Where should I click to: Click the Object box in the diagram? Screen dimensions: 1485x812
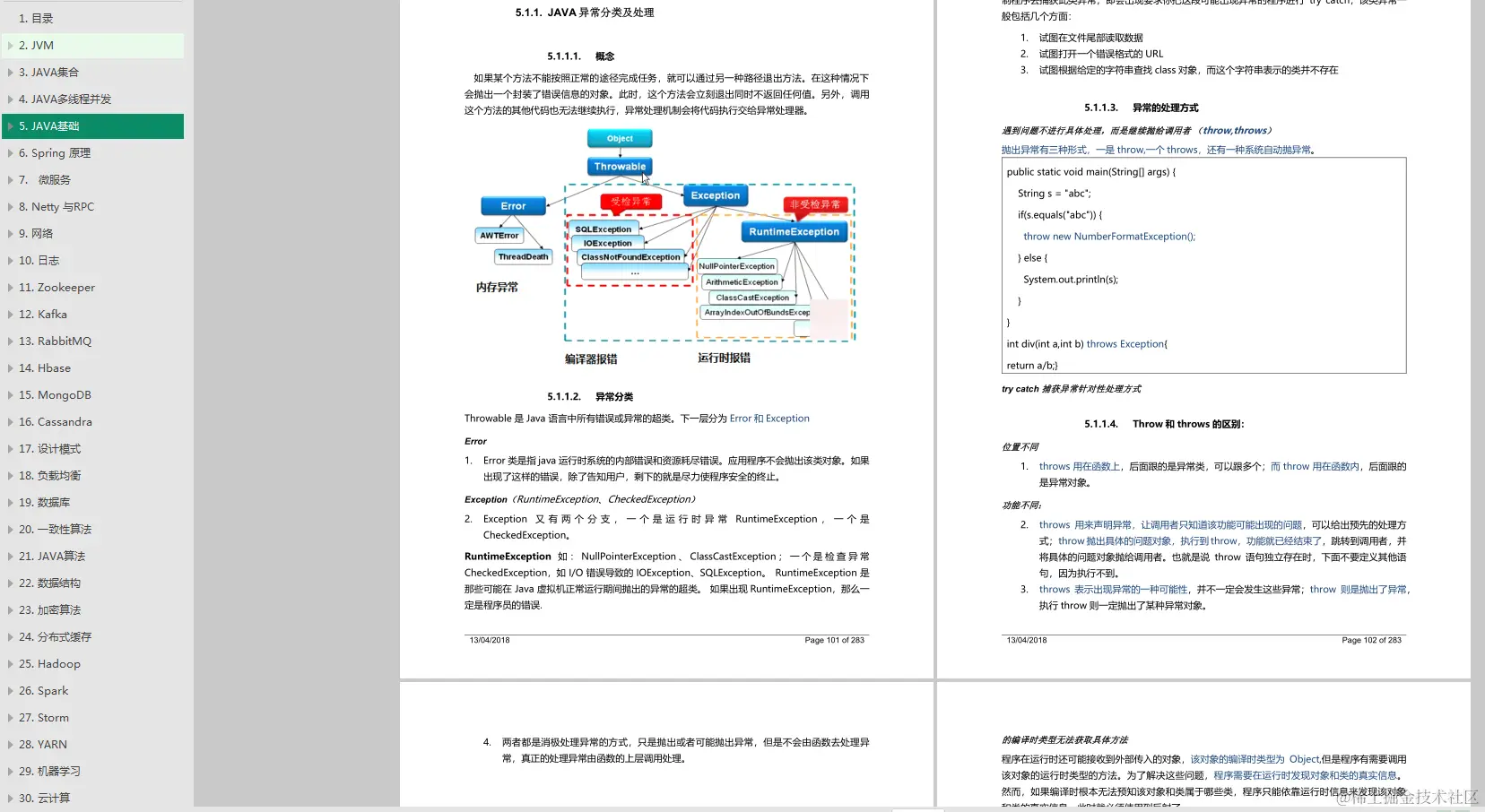620,138
